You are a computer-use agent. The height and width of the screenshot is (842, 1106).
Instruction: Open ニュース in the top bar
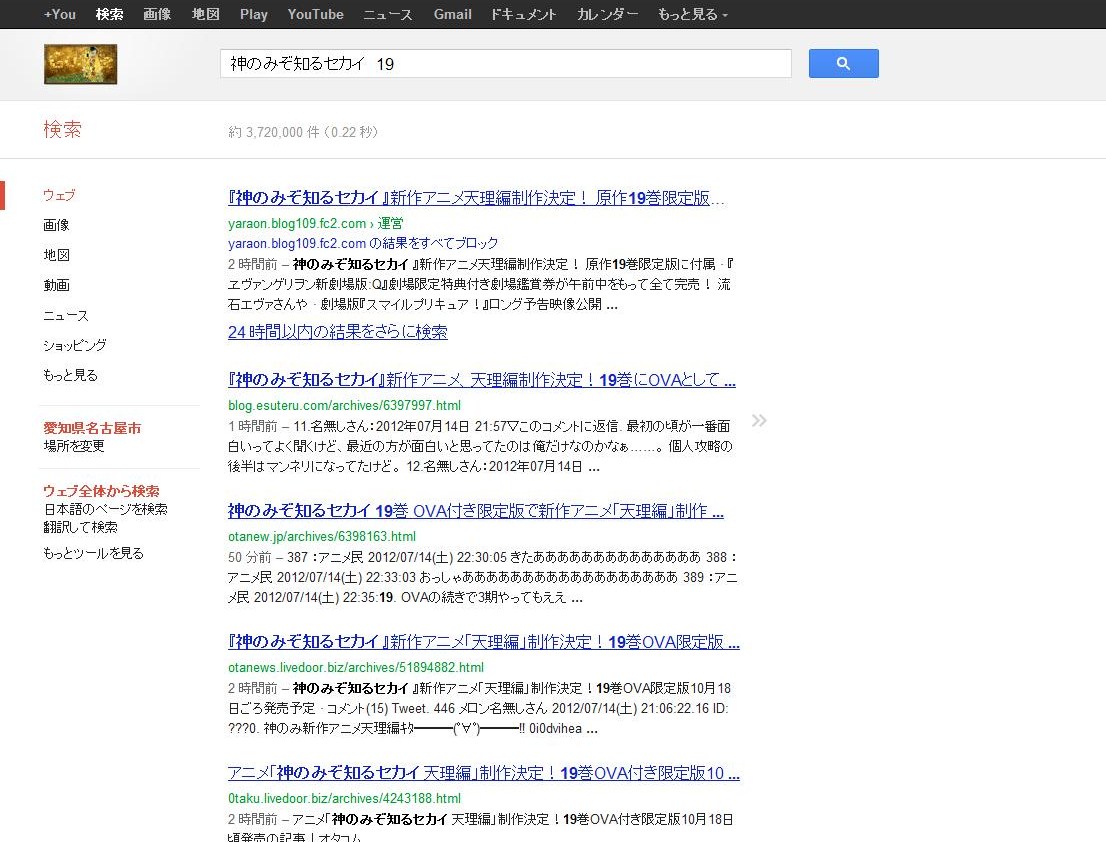(388, 14)
